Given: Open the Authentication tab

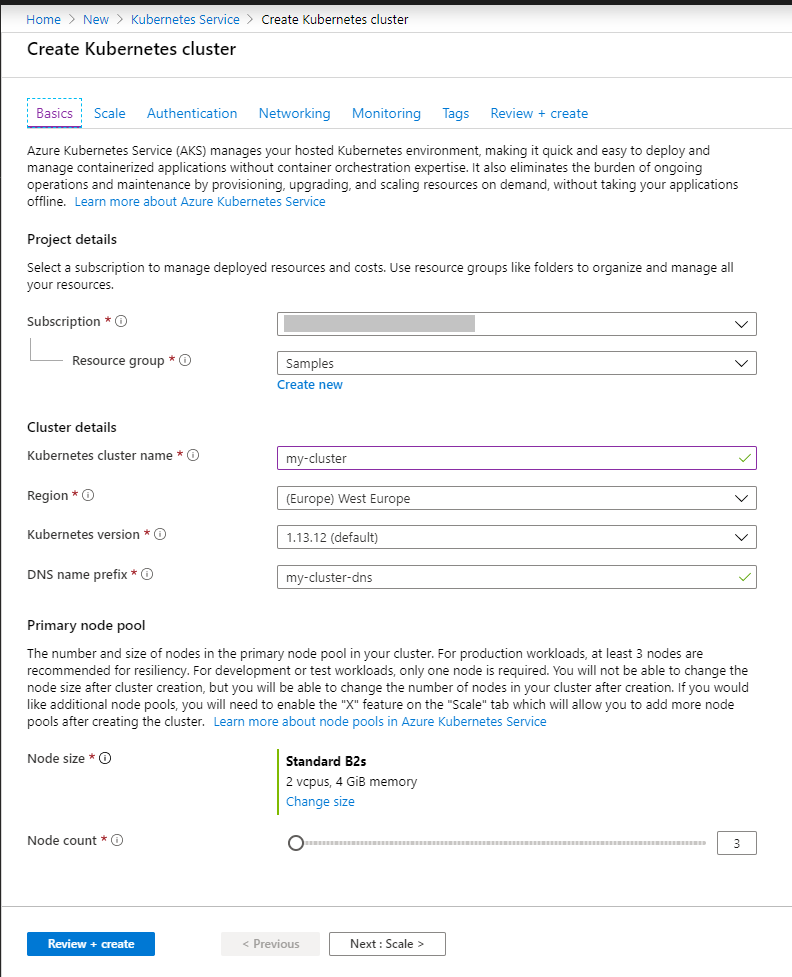Looking at the screenshot, I should (x=192, y=113).
